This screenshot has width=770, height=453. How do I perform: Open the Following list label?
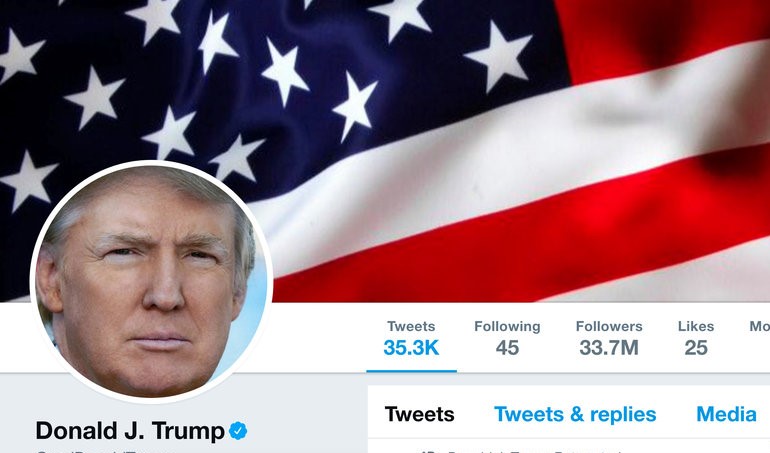pos(507,327)
